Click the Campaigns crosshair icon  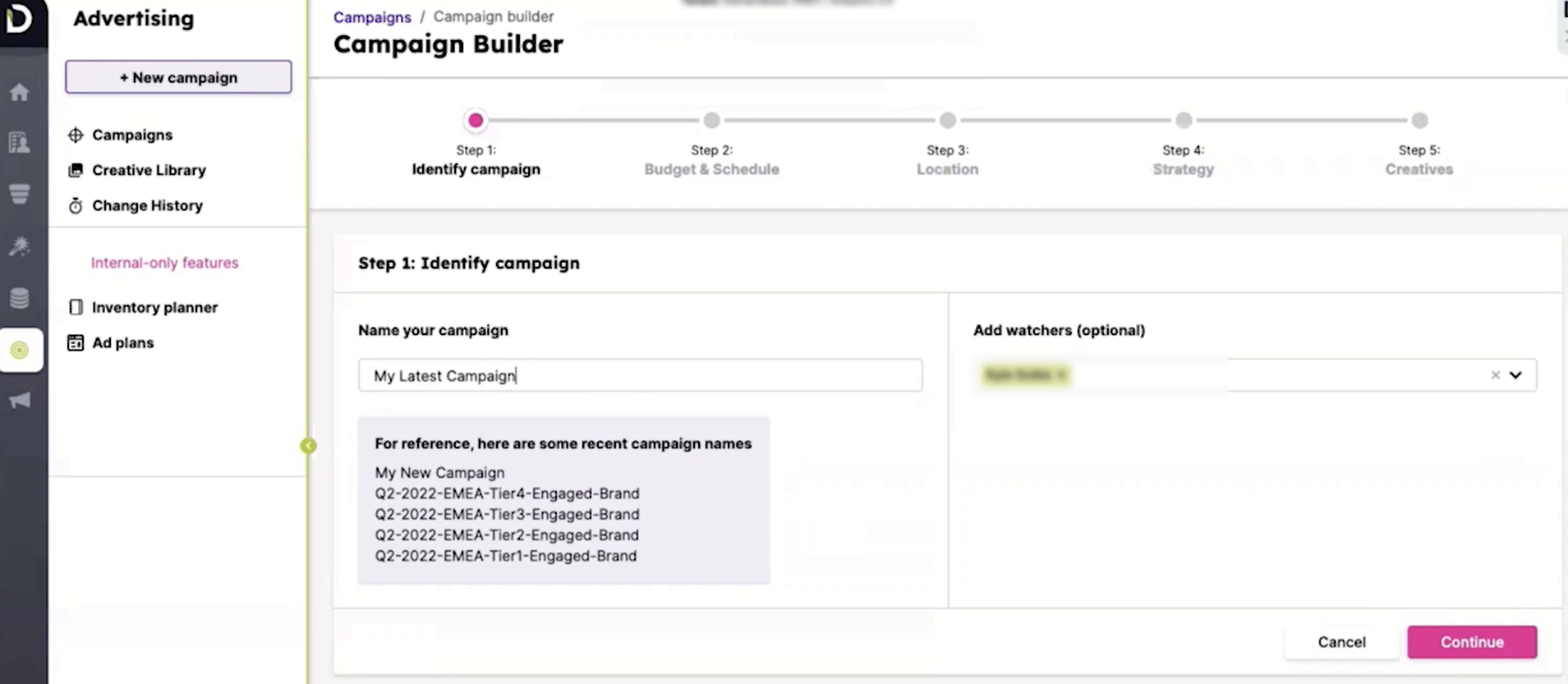click(x=76, y=135)
